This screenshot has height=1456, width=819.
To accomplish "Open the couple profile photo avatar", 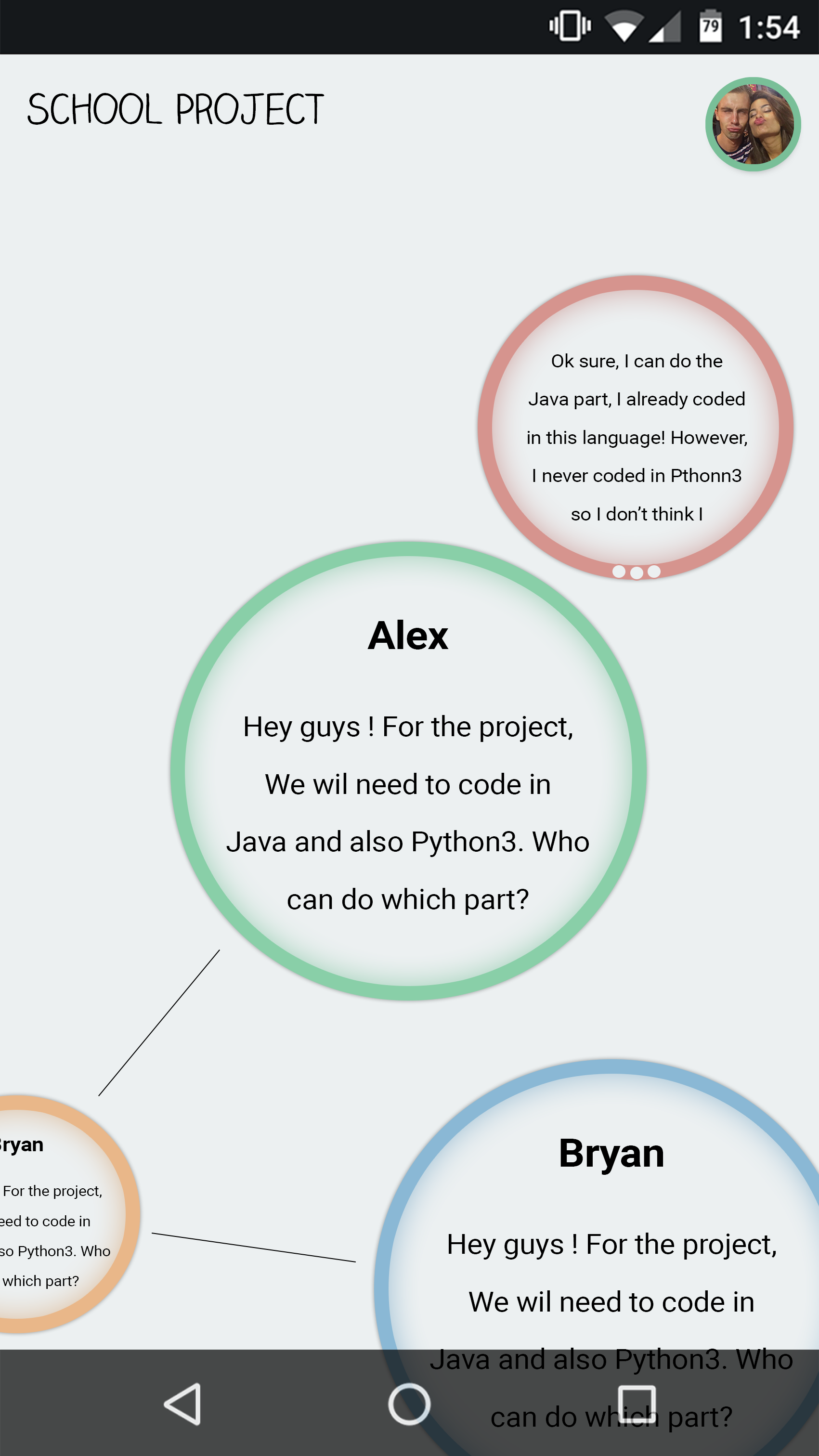I will [753, 124].
